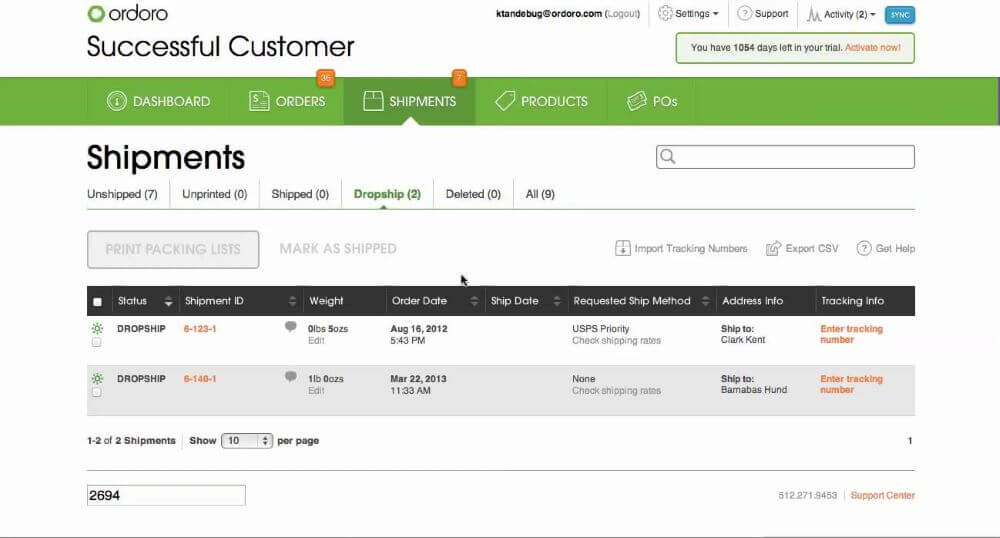1000x538 pixels.
Task: Click the orange Shipments count badge
Action: (x=459, y=78)
